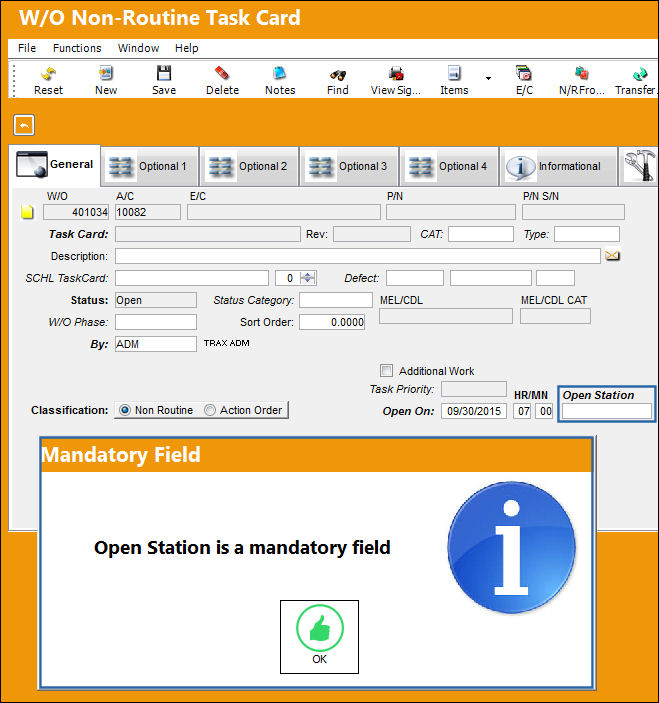Click the Task Card input field
The width and height of the screenshot is (659, 703).
coord(208,234)
